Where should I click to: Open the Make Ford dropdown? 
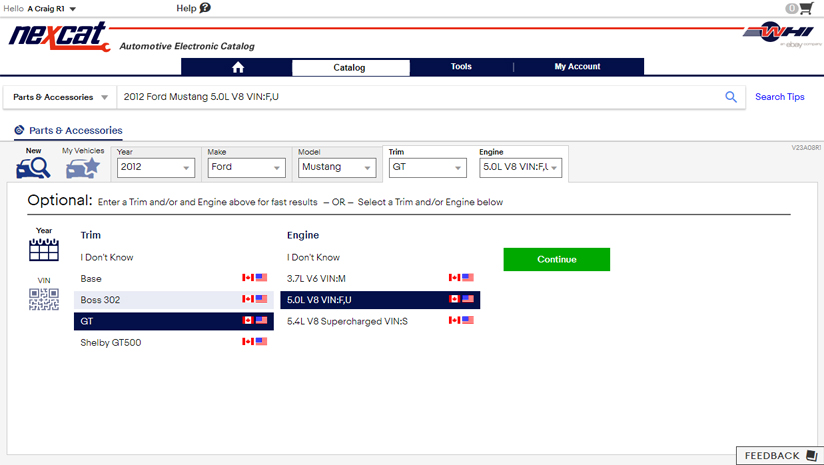coord(246,168)
